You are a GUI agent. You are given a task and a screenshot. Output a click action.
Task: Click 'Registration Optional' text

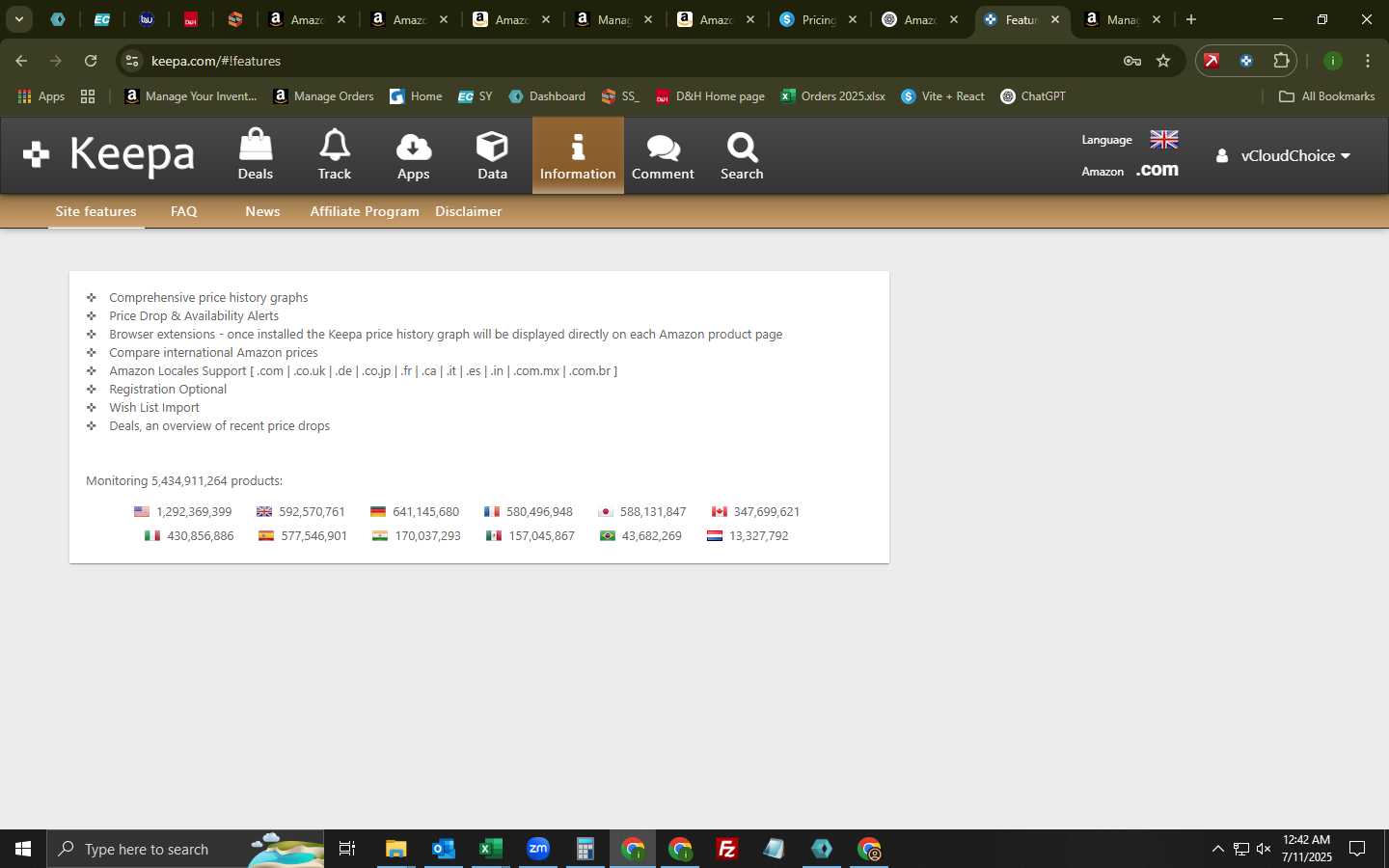(x=168, y=389)
